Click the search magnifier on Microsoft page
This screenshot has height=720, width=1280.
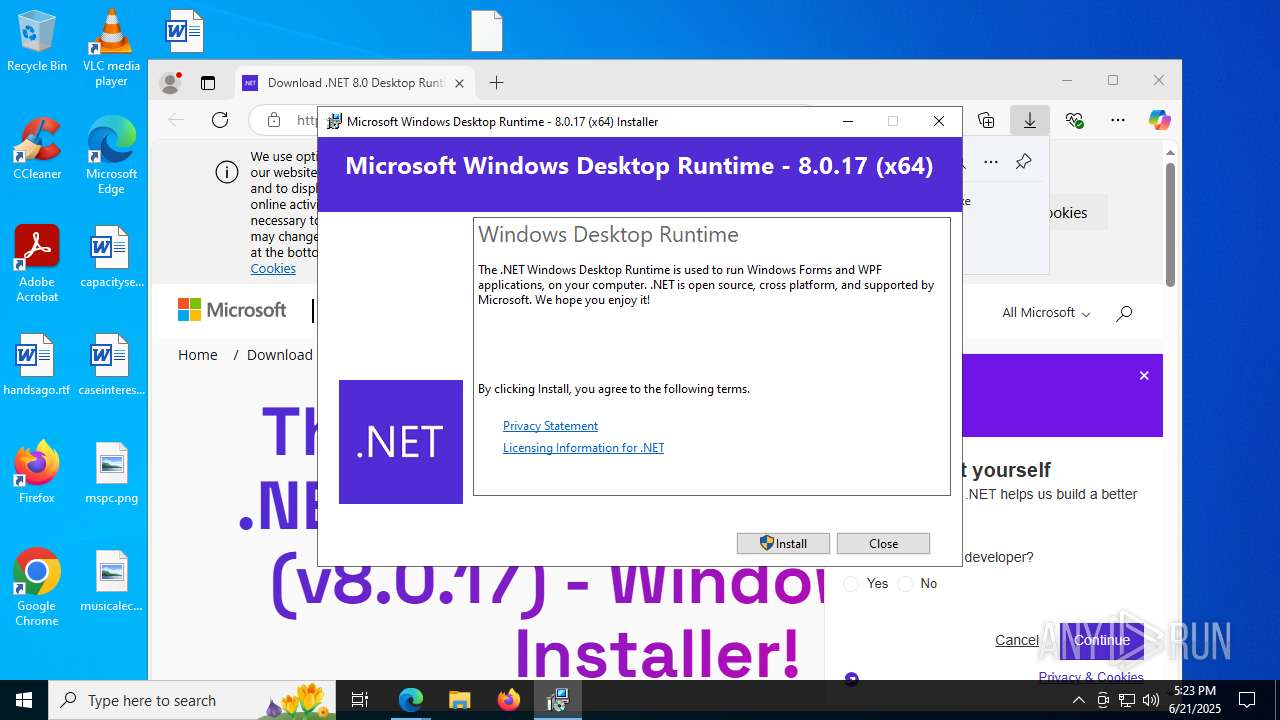coord(1124,313)
